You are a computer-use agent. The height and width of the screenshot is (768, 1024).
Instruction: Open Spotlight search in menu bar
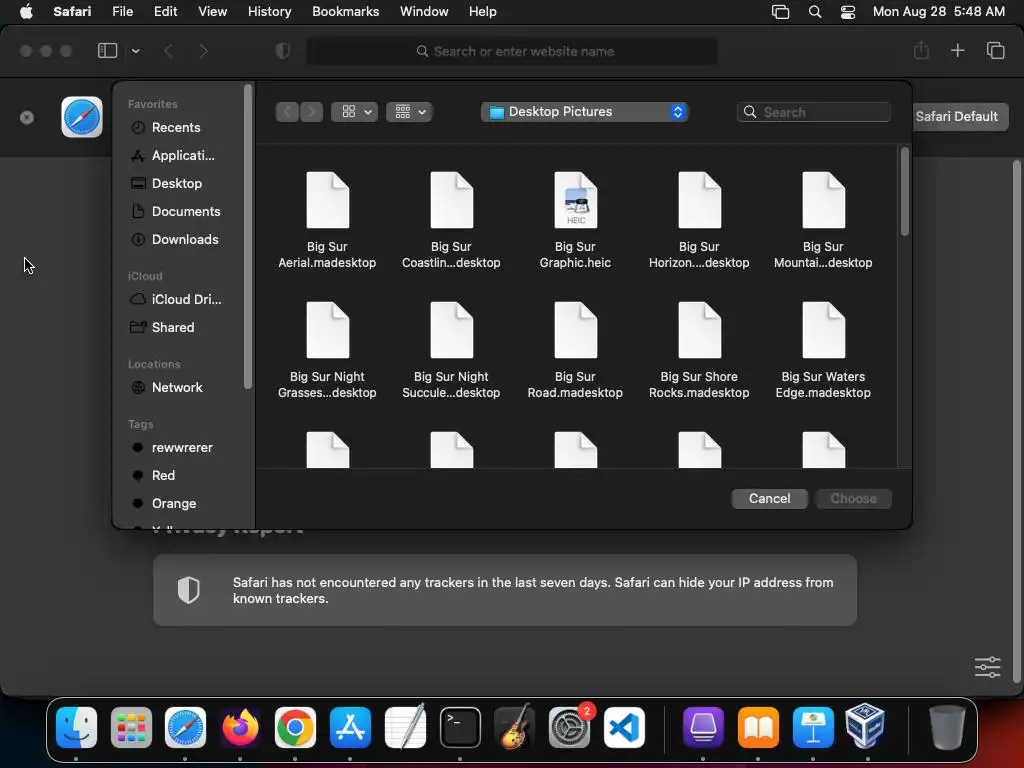tap(814, 12)
